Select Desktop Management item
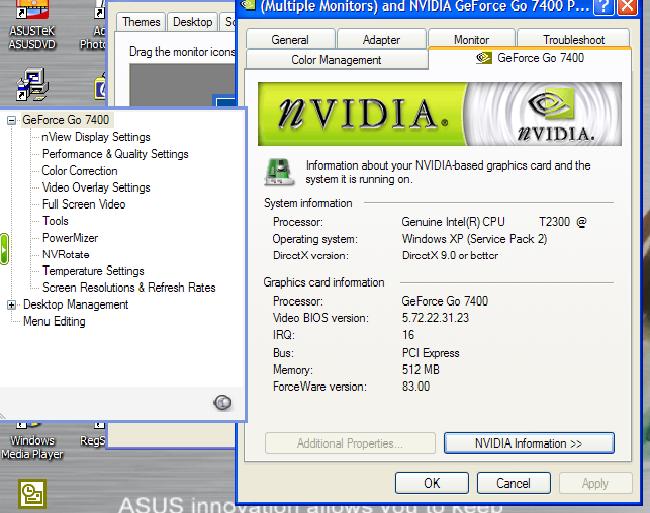650x513 pixels. [x=75, y=305]
